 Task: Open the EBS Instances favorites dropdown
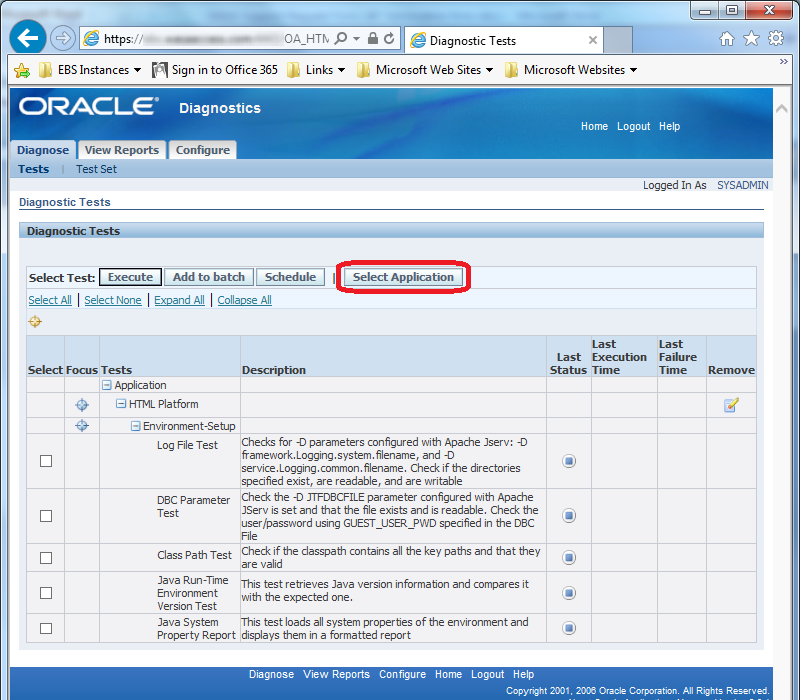(x=90, y=70)
